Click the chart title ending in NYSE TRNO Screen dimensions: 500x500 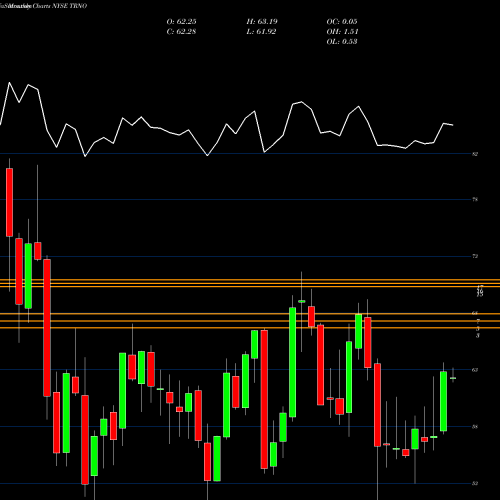[x=44, y=6]
